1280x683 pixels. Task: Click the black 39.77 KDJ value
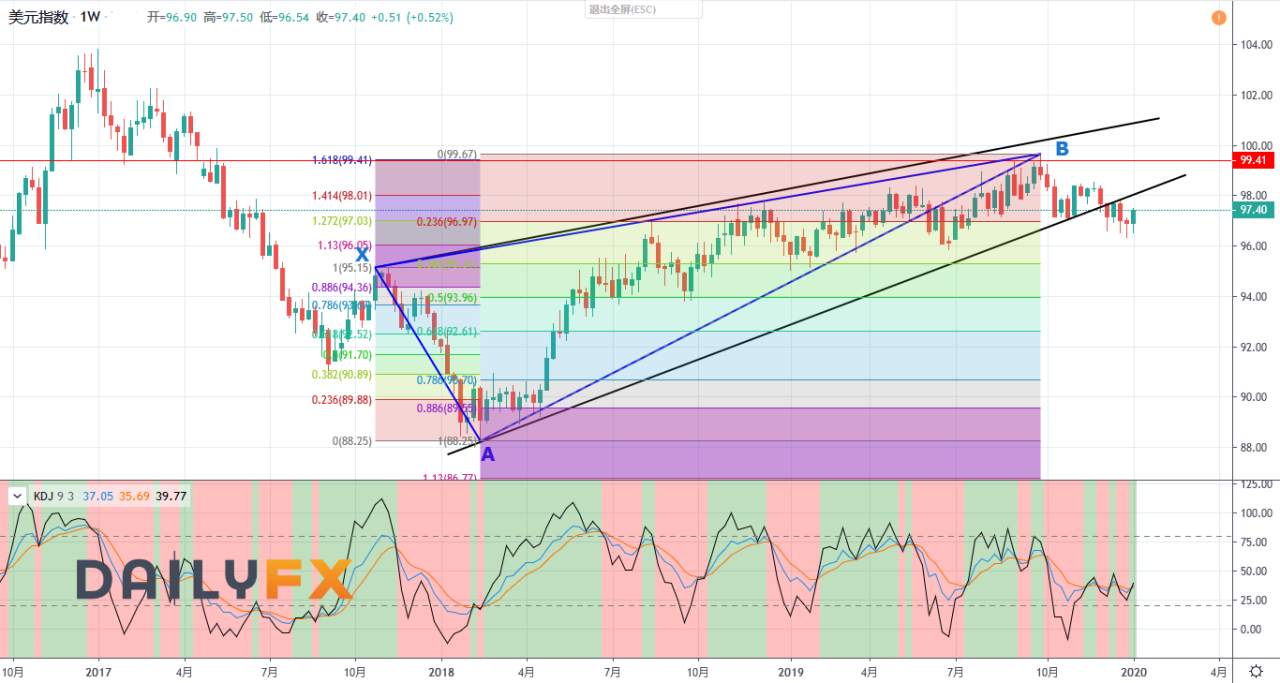point(171,495)
